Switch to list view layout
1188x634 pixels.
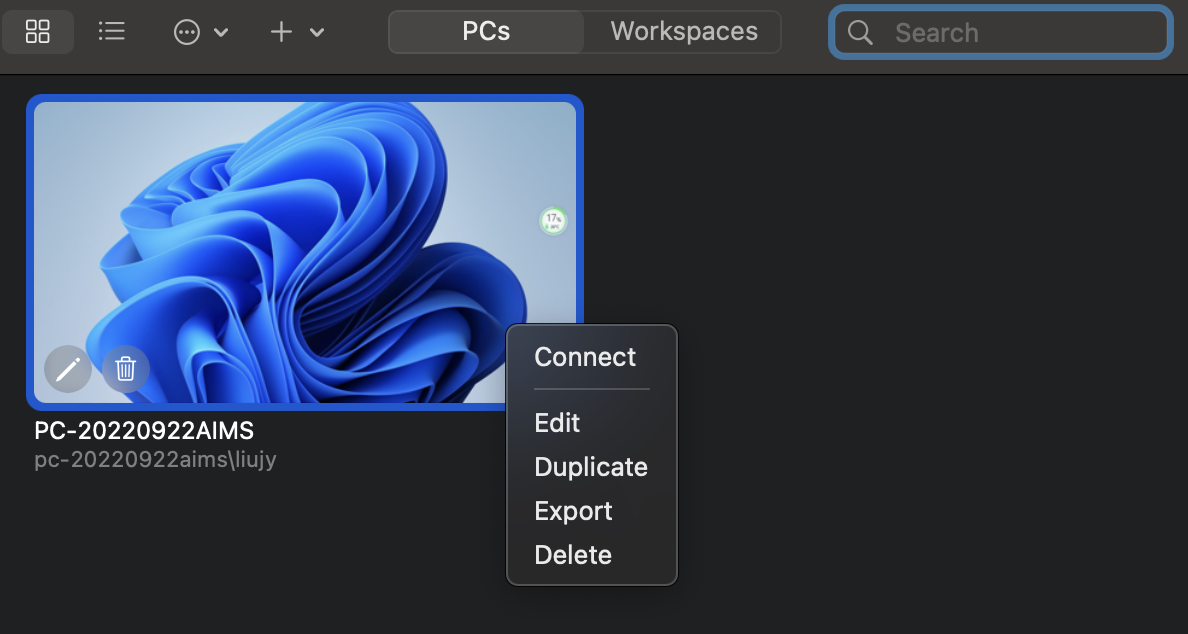111,31
